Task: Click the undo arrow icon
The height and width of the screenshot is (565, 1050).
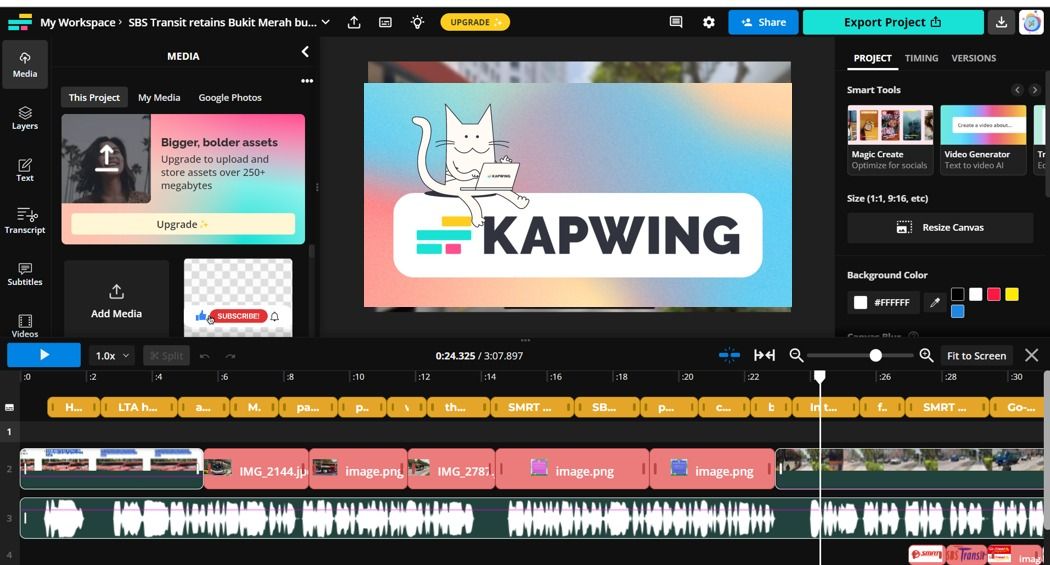Action: pyautogui.click(x=205, y=355)
